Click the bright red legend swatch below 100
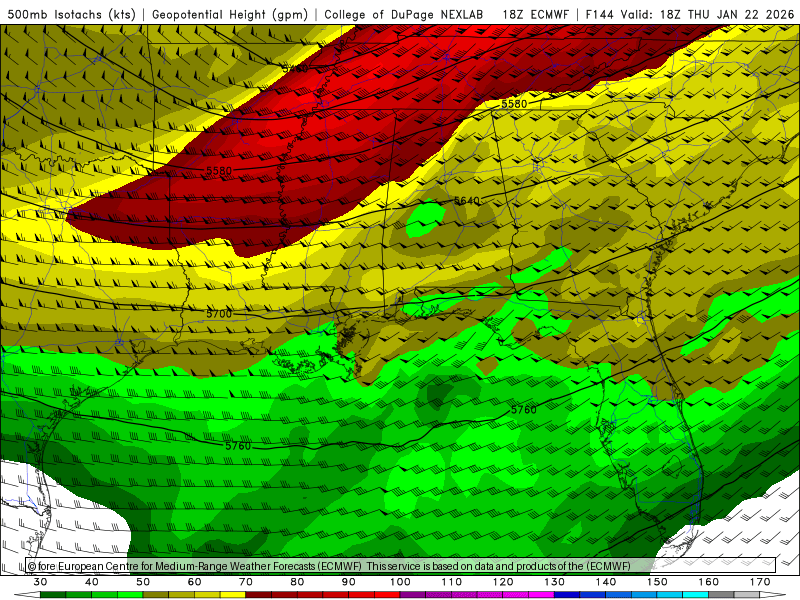This screenshot has width=800, height=600. (387, 595)
